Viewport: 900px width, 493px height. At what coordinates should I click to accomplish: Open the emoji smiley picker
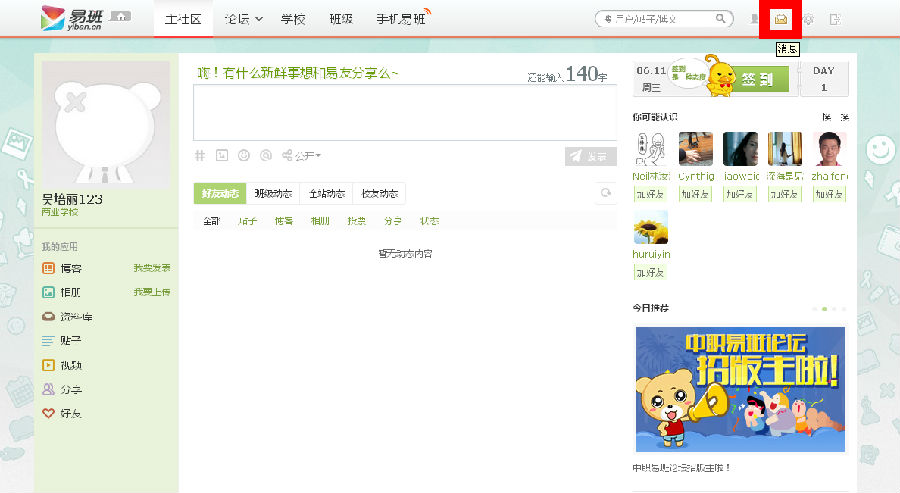[x=244, y=155]
